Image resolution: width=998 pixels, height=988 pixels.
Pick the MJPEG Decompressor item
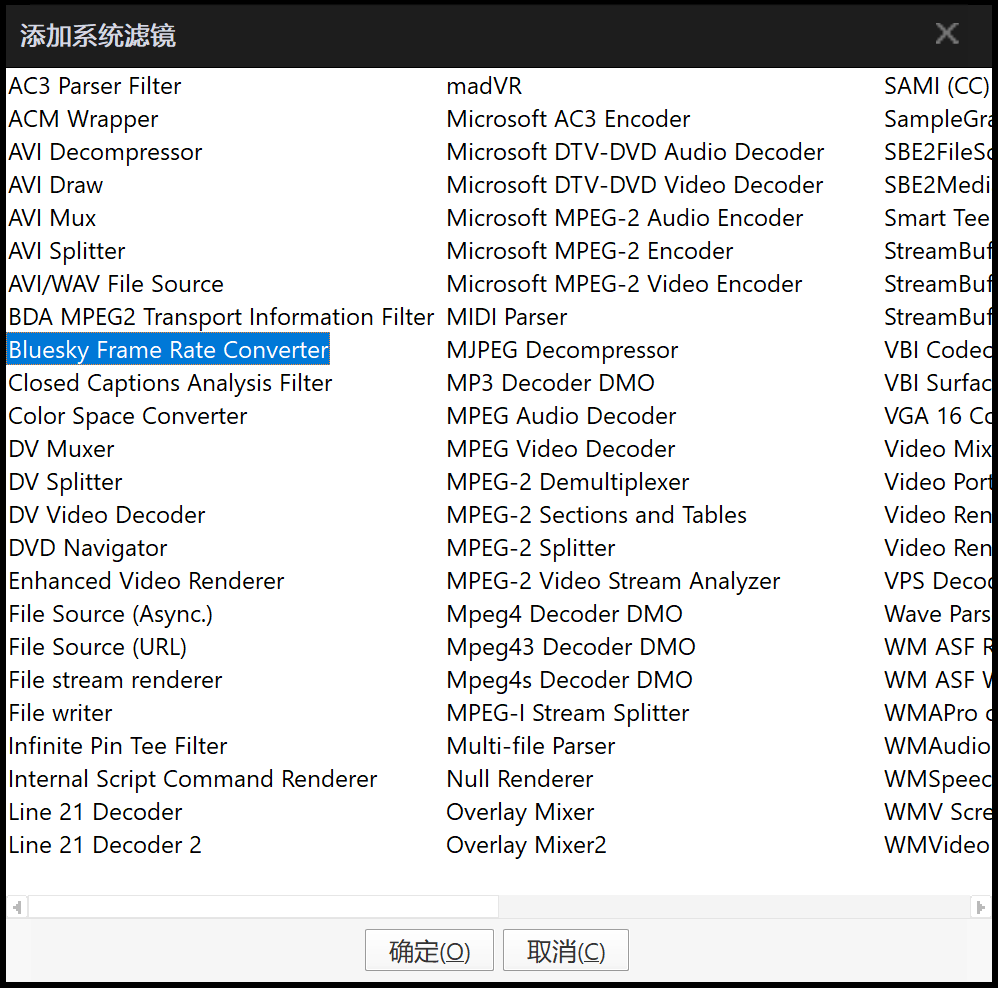coord(562,350)
